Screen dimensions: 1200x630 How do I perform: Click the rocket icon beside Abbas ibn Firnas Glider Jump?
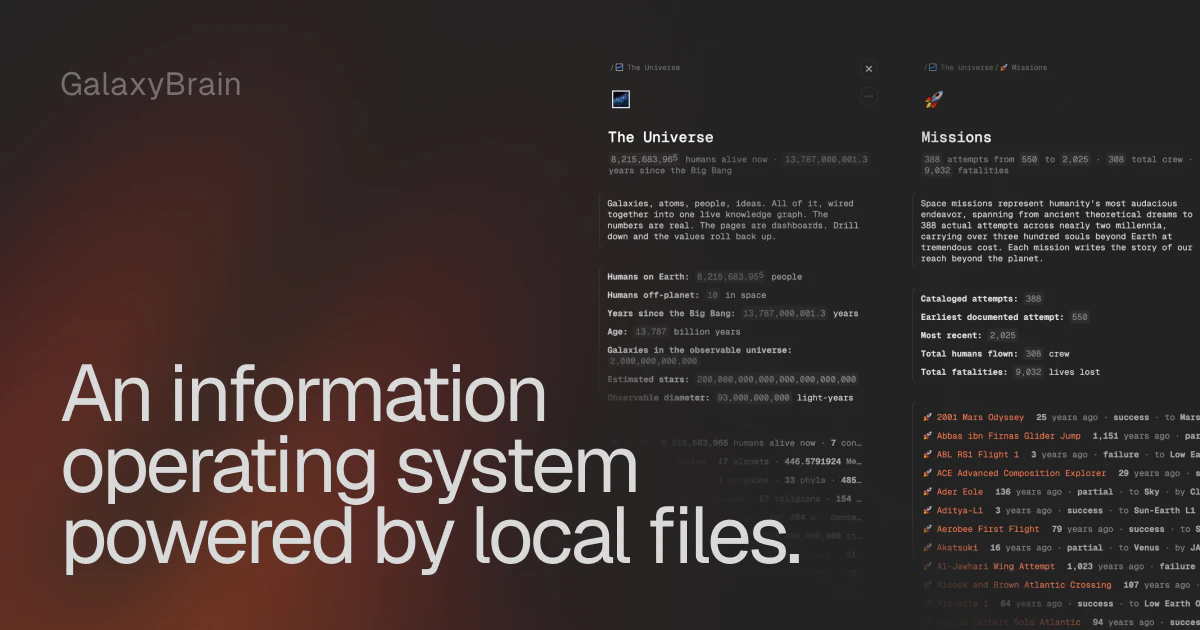pyautogui.click(x=928, y=436)
